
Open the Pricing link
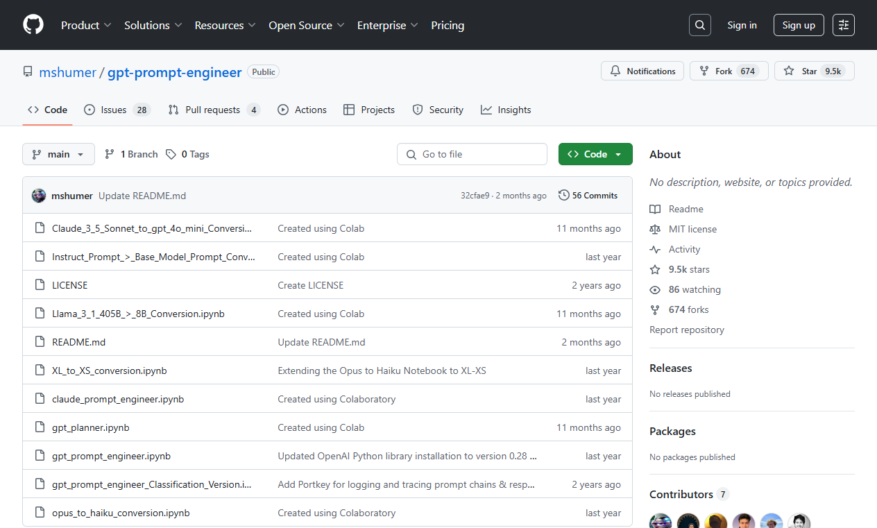tap(447, 25)
